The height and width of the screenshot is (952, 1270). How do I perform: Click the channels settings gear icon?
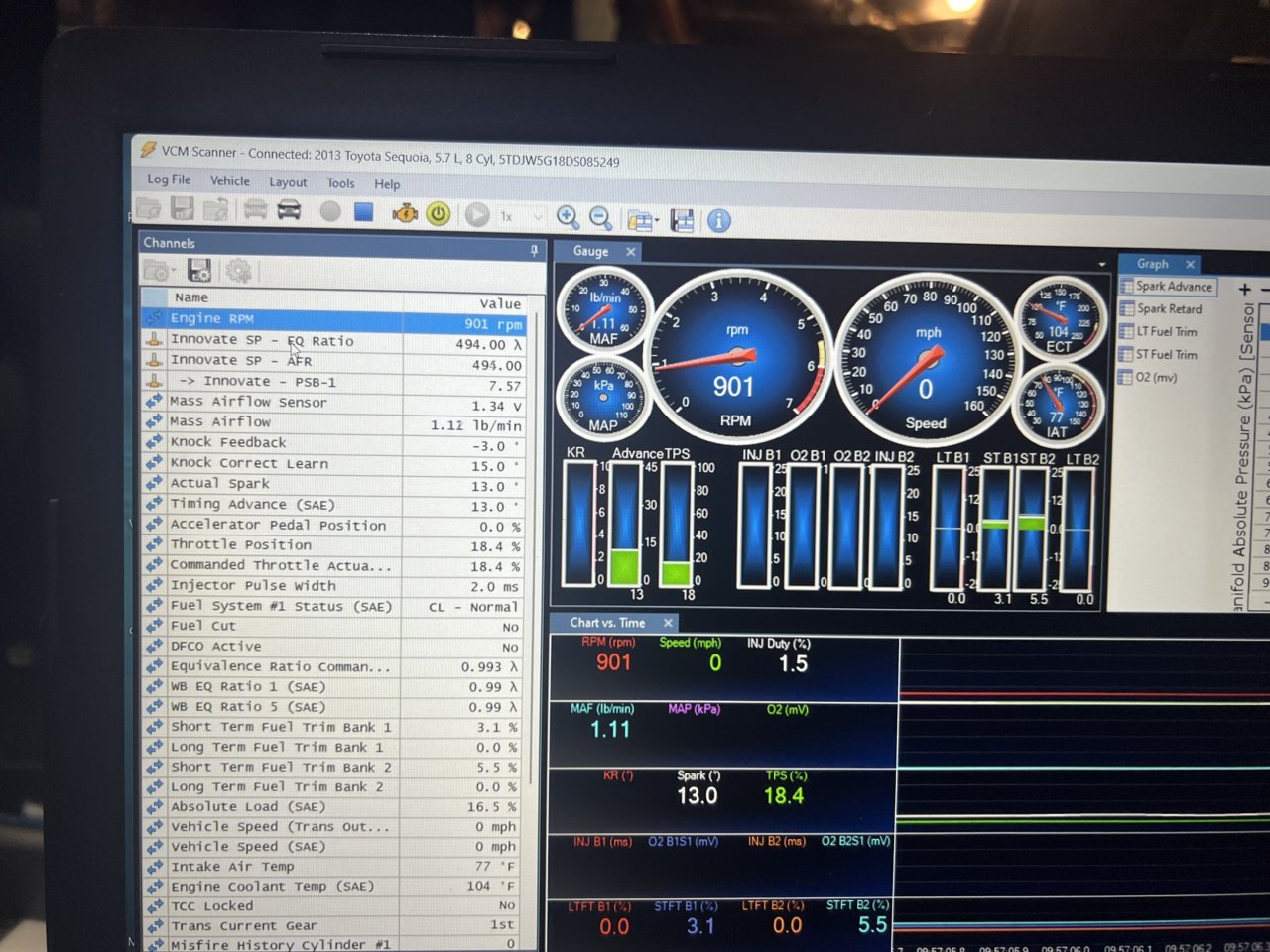238,271
